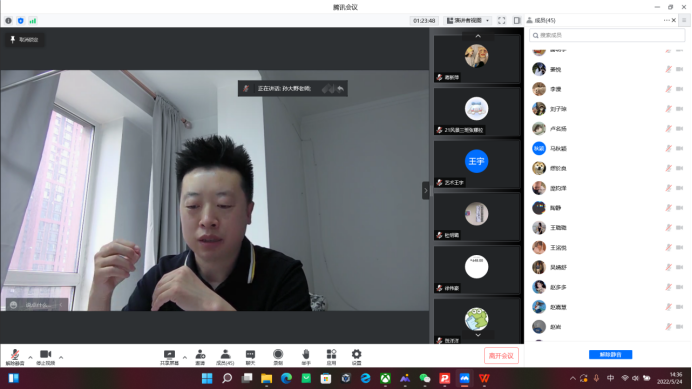
Task: Expand options arrow beside share screen
Action: pos(184,357)
